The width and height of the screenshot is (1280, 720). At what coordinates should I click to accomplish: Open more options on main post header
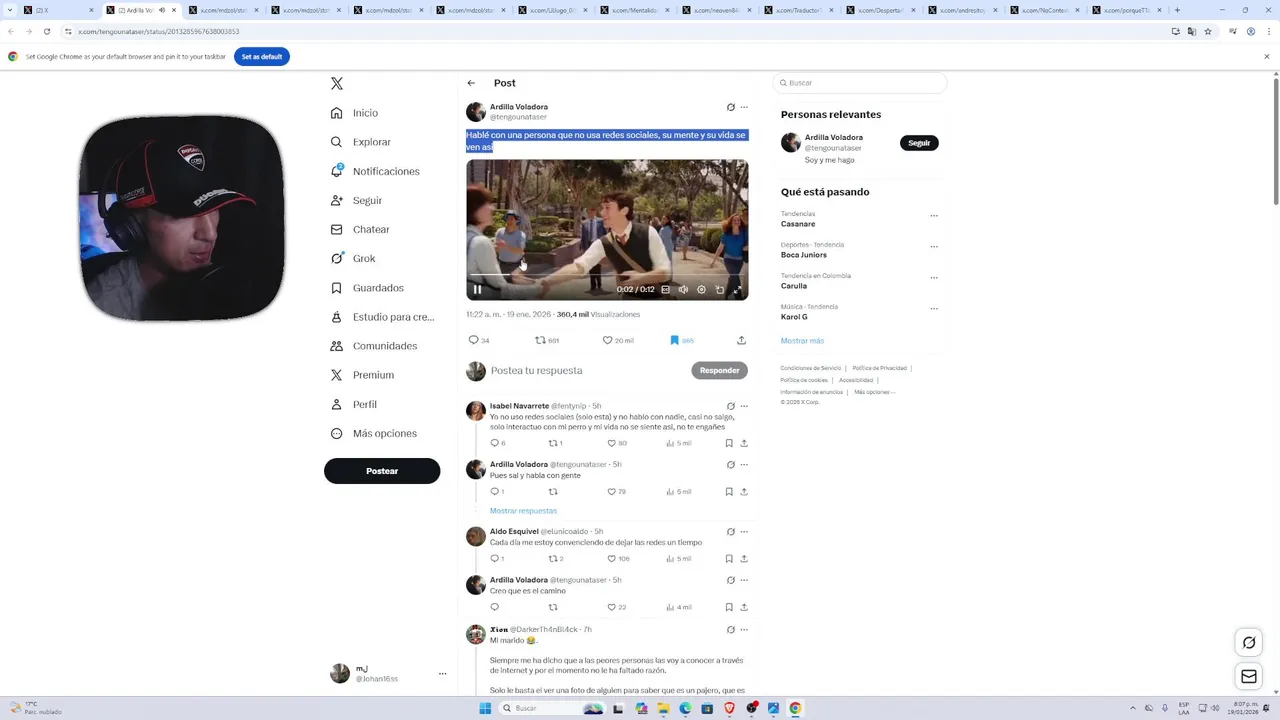(x=744, y=107)
